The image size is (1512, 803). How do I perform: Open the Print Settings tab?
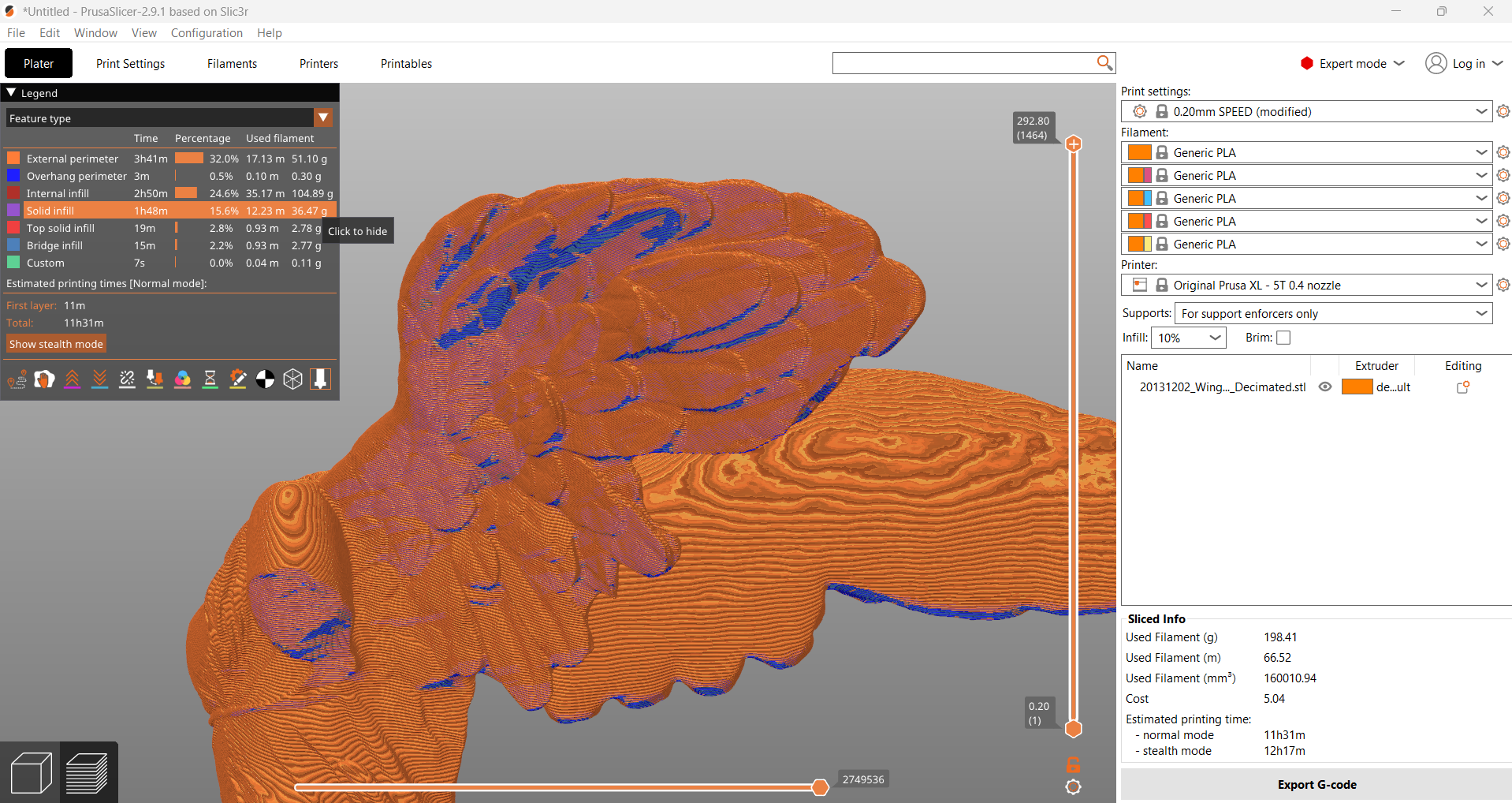[131, 64]
